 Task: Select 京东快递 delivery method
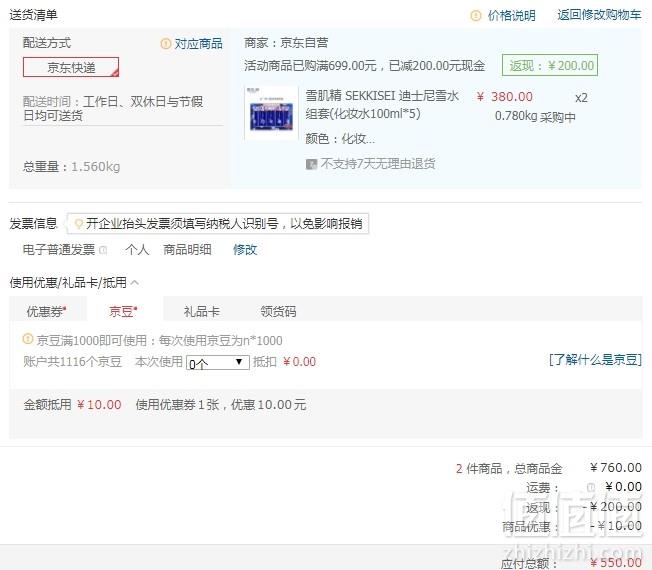(x=71, y=67)
